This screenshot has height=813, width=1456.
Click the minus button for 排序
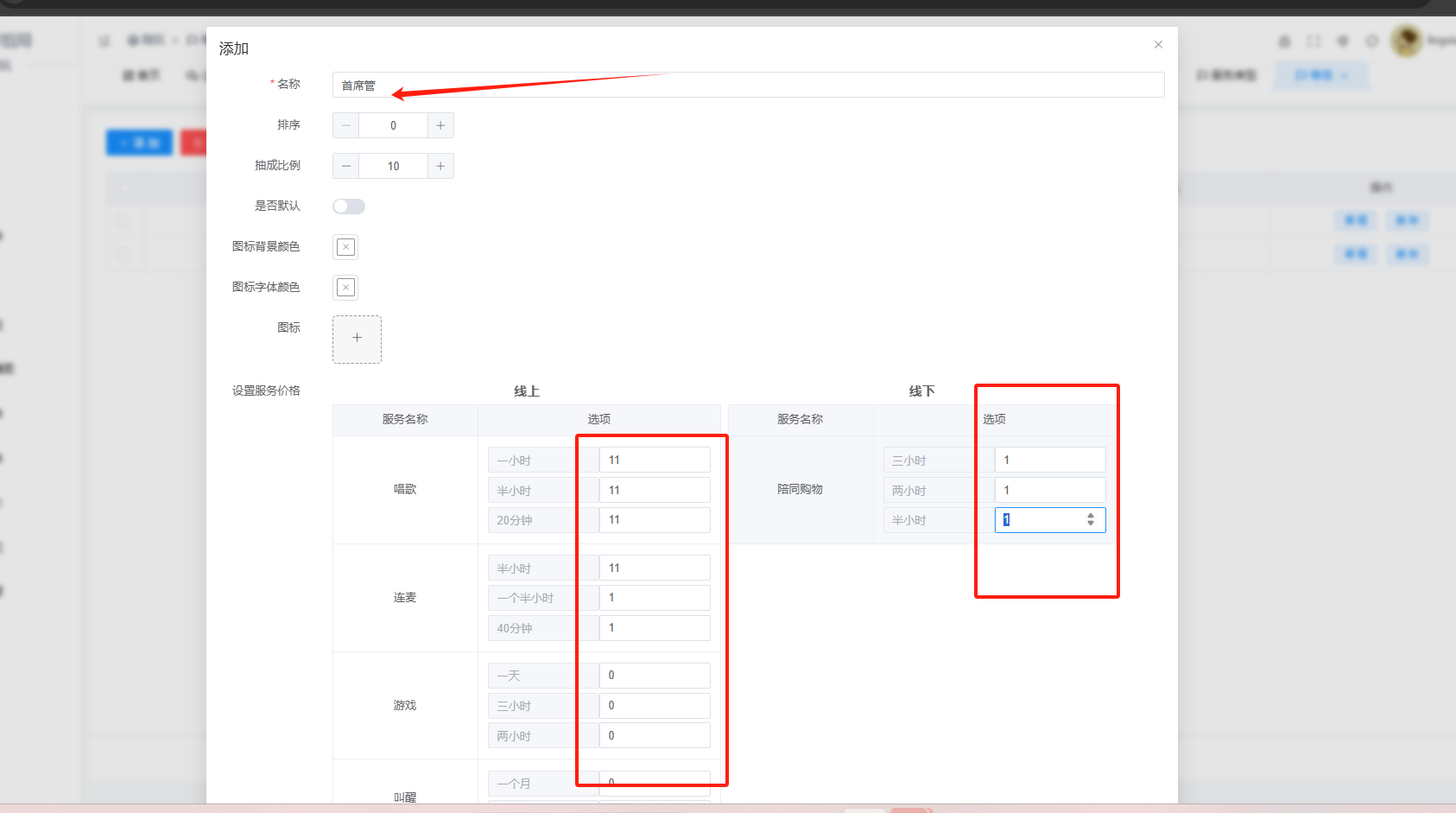(x=345, y=125)
